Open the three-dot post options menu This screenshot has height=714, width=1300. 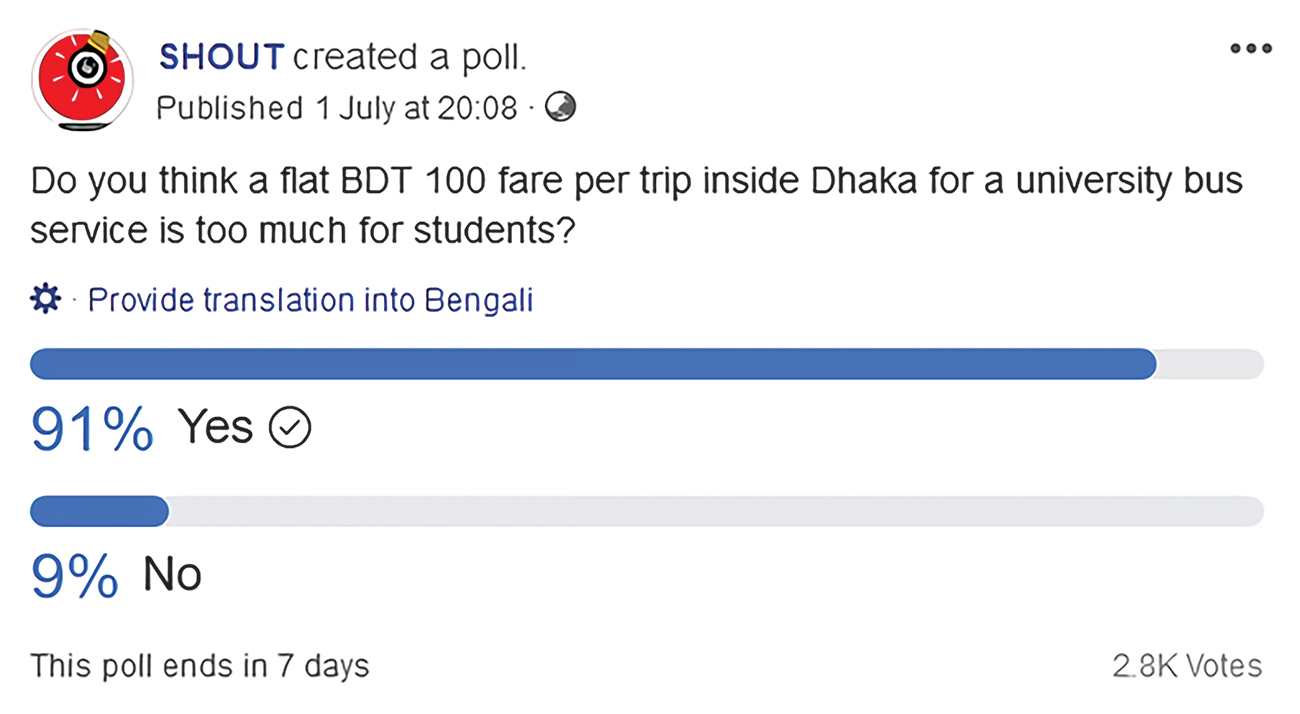(x=1250, y=48)
